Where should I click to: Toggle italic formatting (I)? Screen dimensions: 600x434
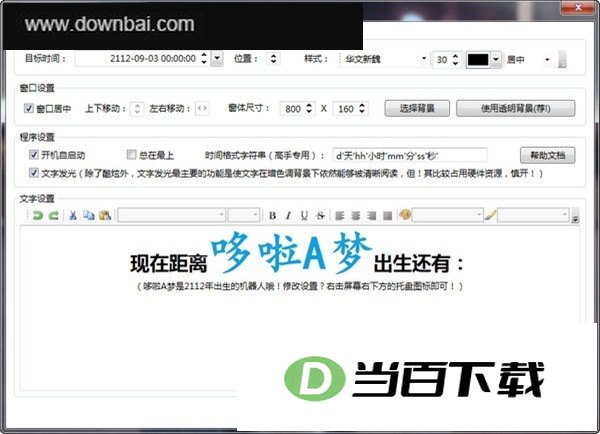point(288,215)
